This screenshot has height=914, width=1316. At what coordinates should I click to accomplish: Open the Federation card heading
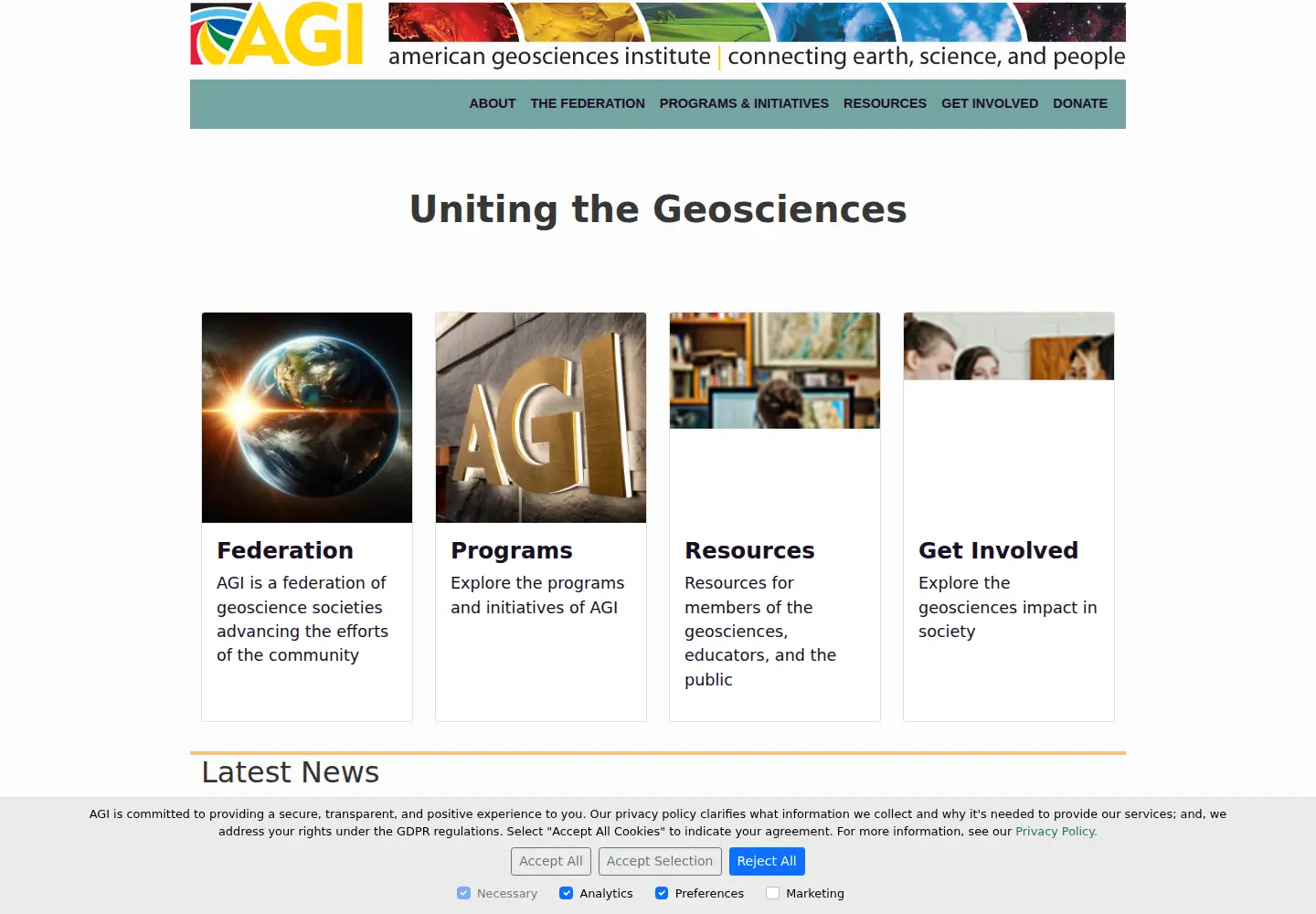click(285, 550)
